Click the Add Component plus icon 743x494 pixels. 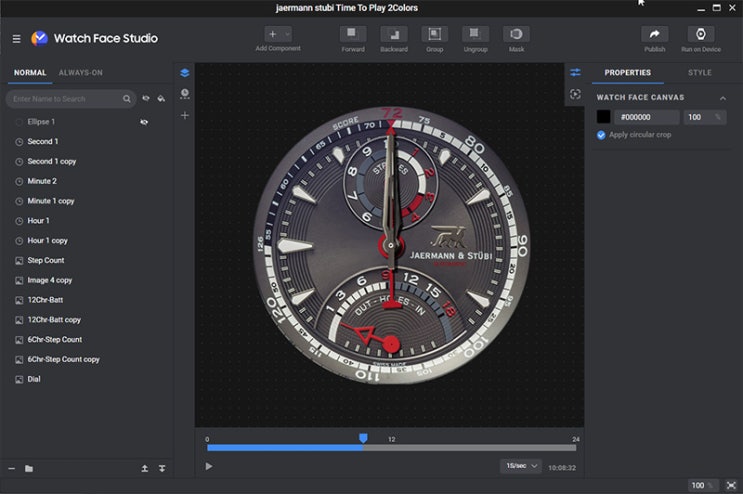click(x=272, y=34)
